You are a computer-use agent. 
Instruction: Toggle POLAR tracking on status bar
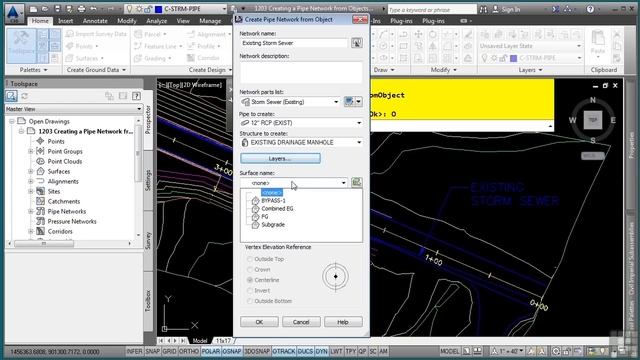tap(211, 351)
